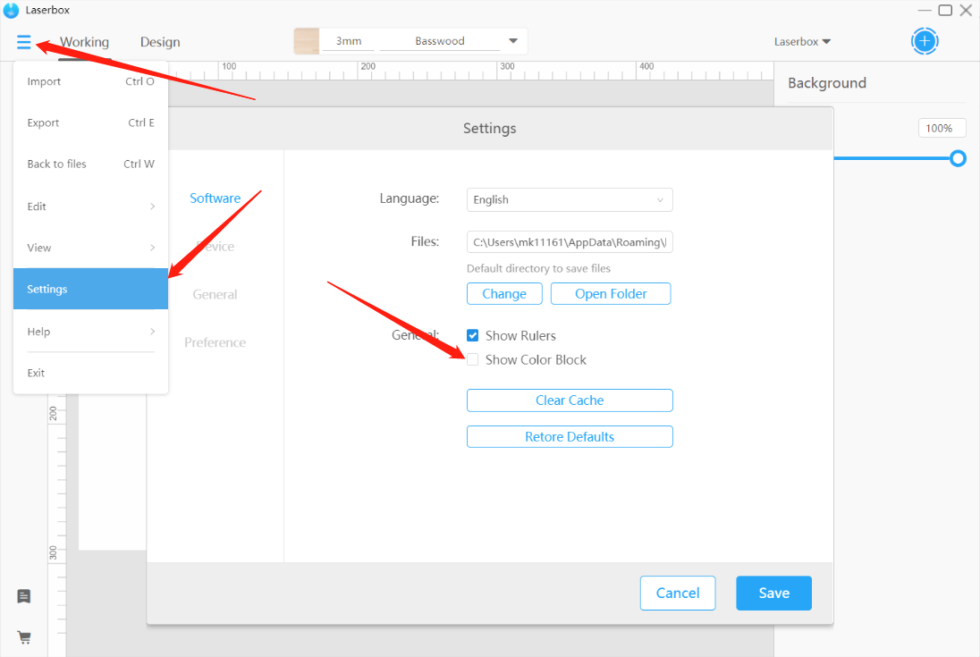Choose Export from the menu
Screen dimensions: 980x657
[91, 123]
